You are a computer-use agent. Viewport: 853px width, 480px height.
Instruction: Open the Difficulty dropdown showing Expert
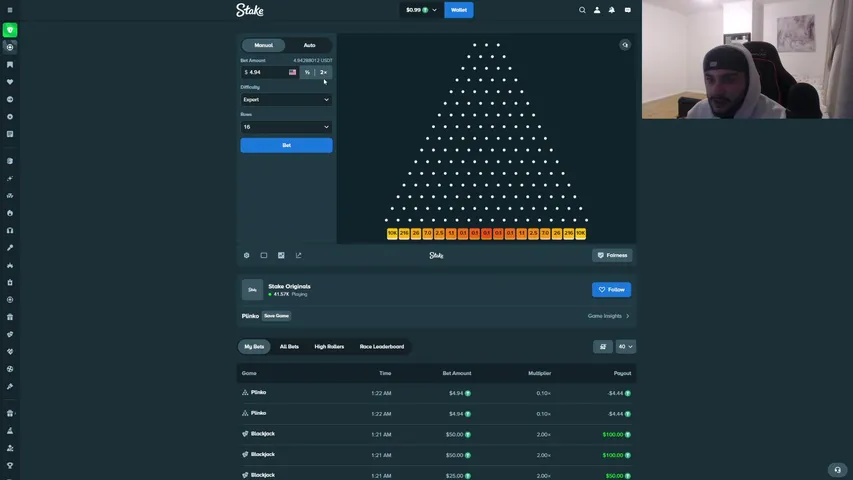pyautogui.click(x=286, y=100)
